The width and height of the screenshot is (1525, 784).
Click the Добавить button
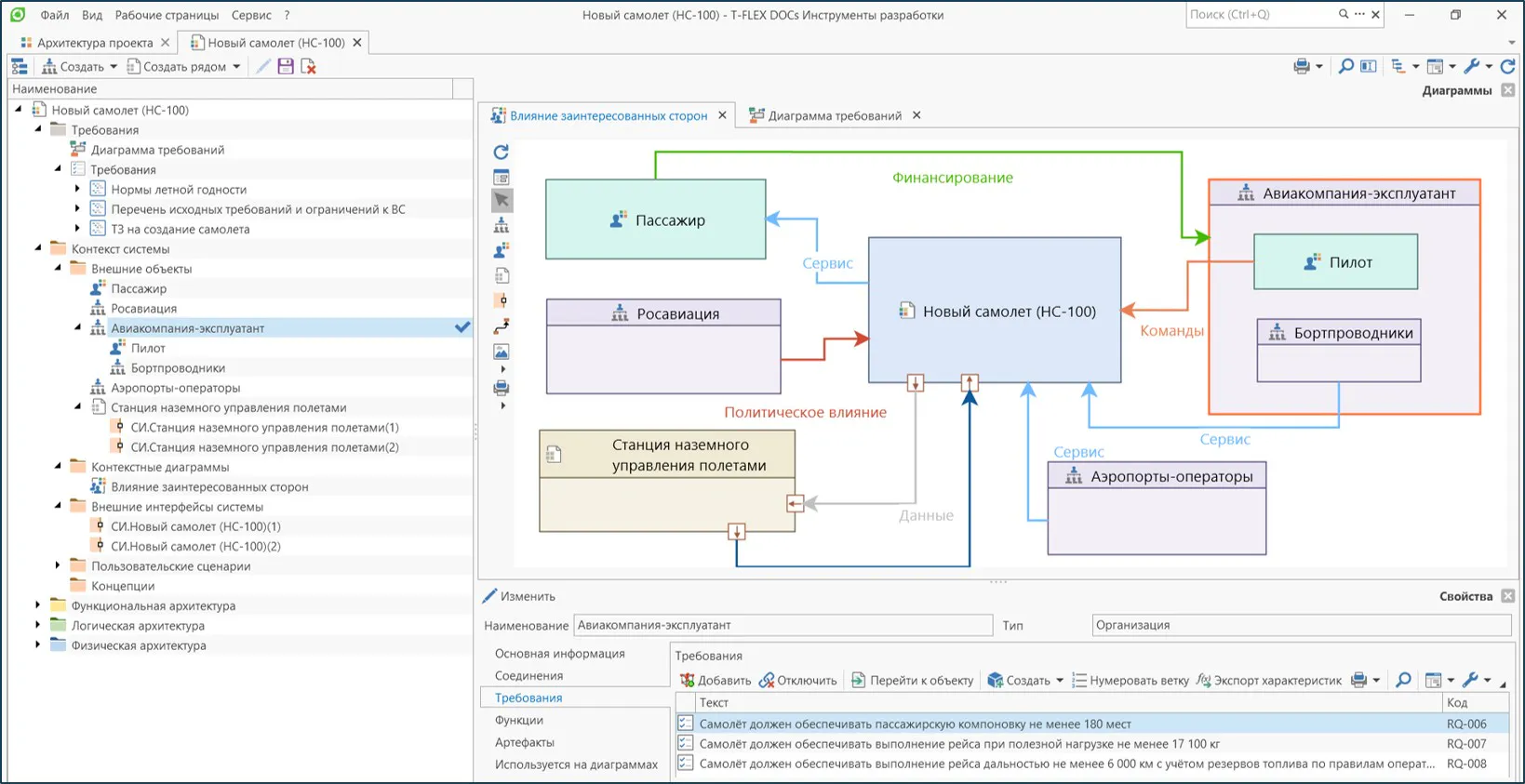[x=715, y=681]
